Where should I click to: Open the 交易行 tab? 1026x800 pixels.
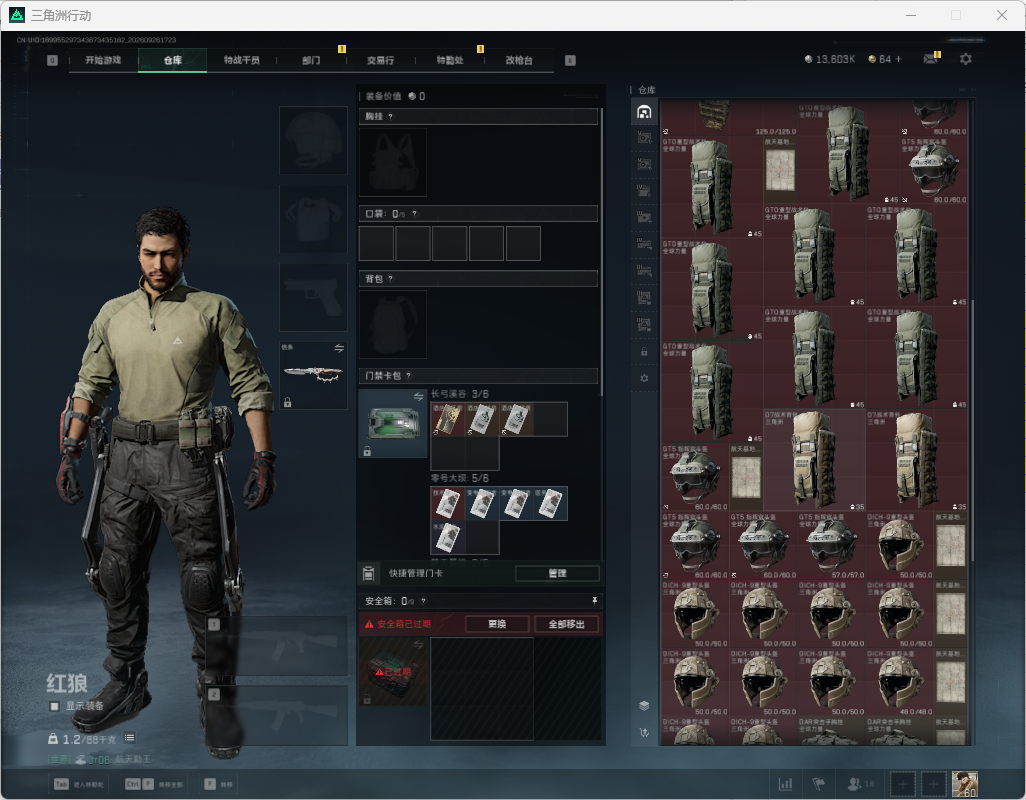click(x=380, y=60)
